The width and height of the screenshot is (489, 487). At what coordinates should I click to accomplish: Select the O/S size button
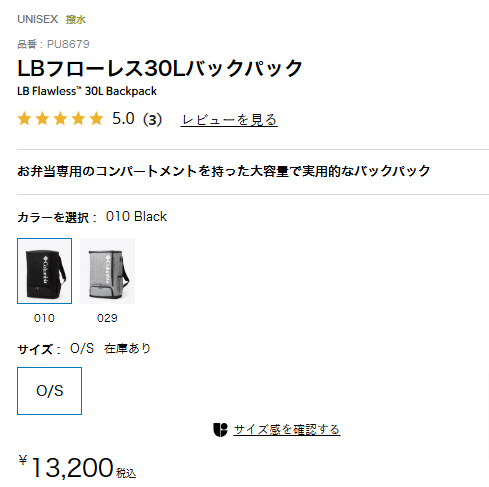(x=49, y=391)
